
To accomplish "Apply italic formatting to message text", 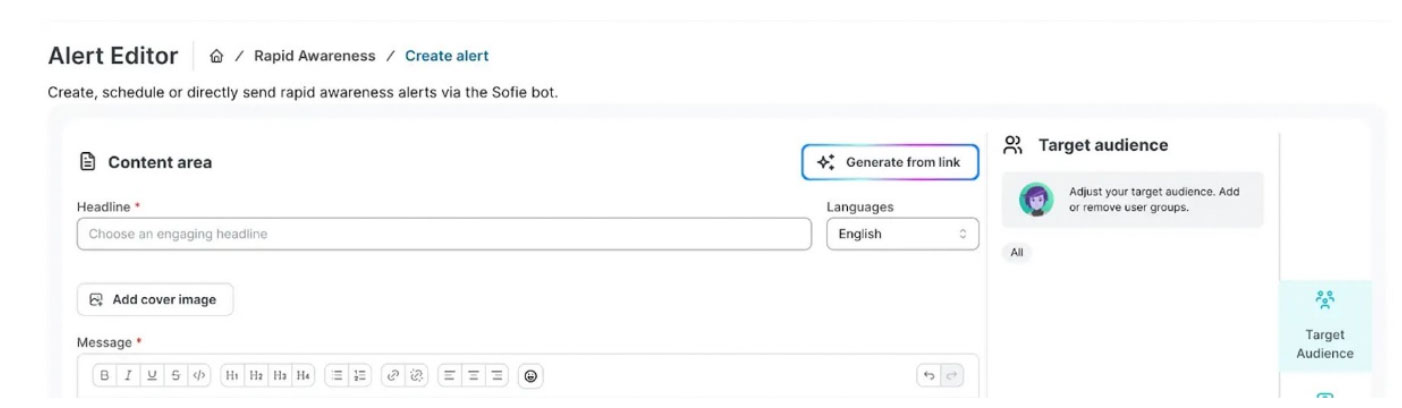I will pyautogui.click(x=128, y=376).
